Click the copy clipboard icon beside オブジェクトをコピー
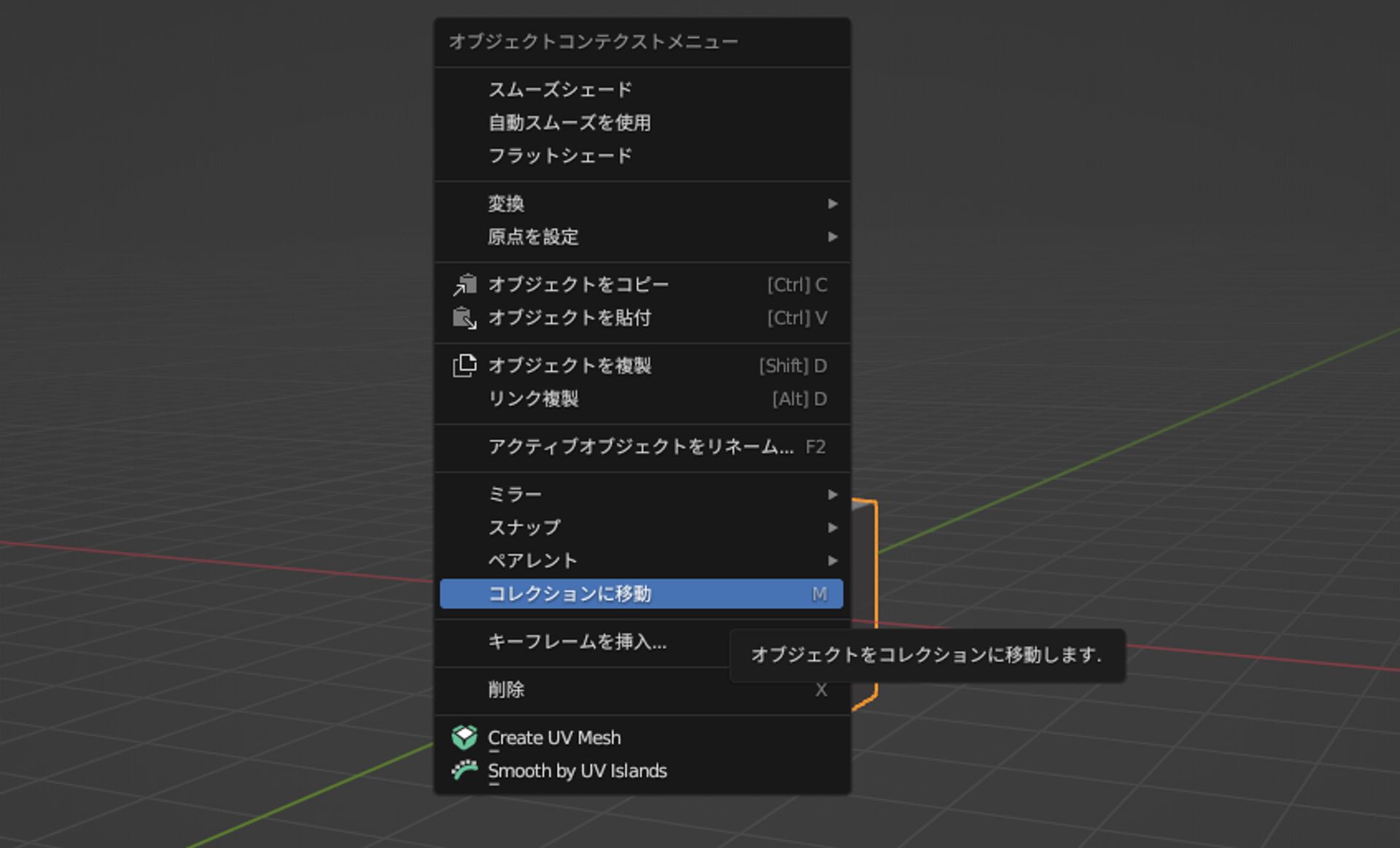The height and width of the screenshot is (848, 1400). point(465,284)
